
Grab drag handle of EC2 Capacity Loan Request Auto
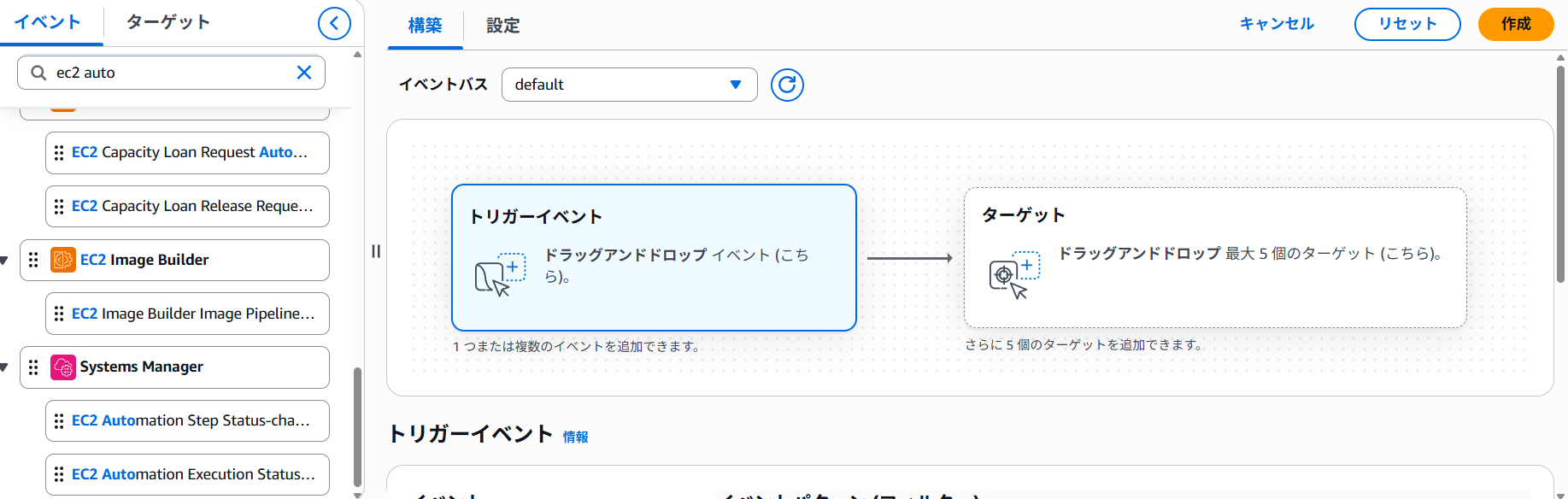click(x=59, y=153)
